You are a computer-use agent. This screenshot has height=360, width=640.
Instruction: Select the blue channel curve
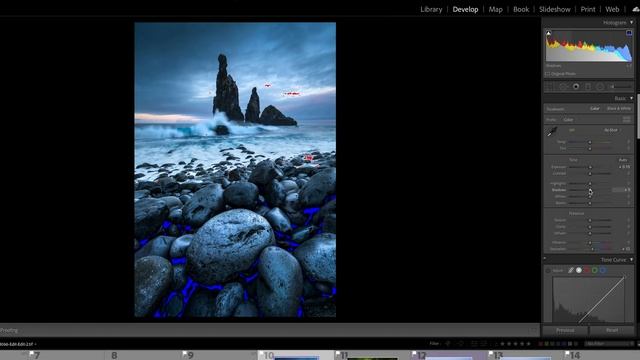[x=603, y=270]
